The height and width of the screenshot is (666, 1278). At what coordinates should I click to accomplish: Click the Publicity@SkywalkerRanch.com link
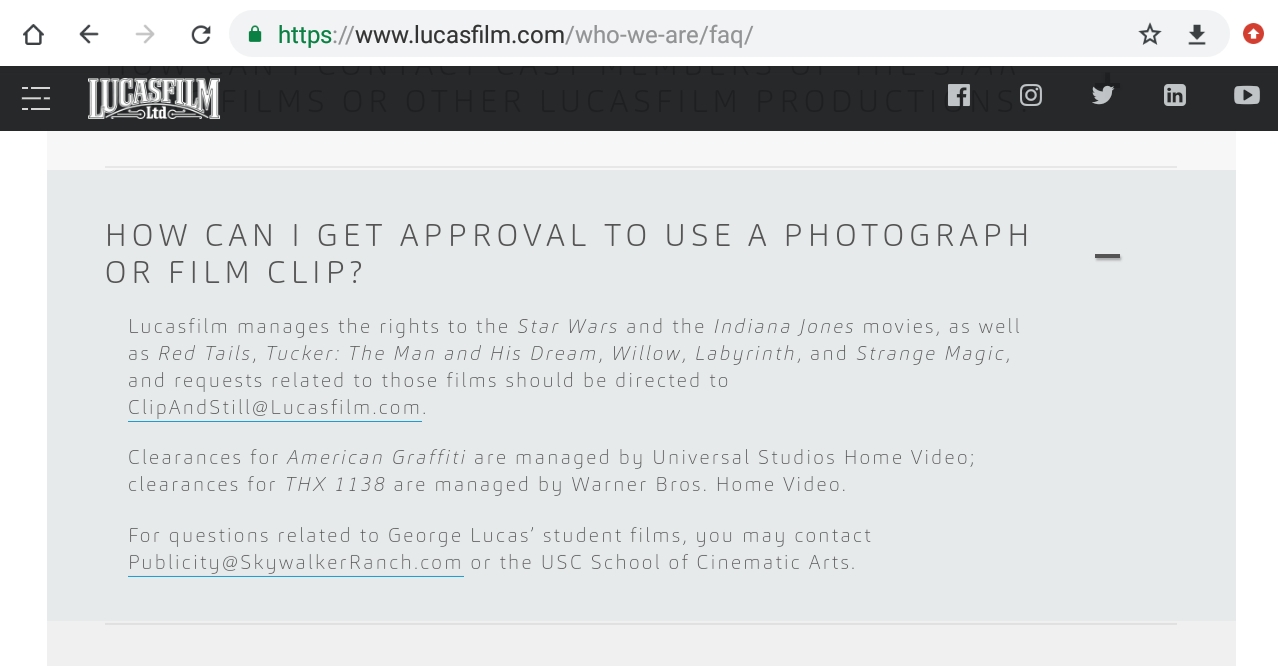[x=295, y=563]
